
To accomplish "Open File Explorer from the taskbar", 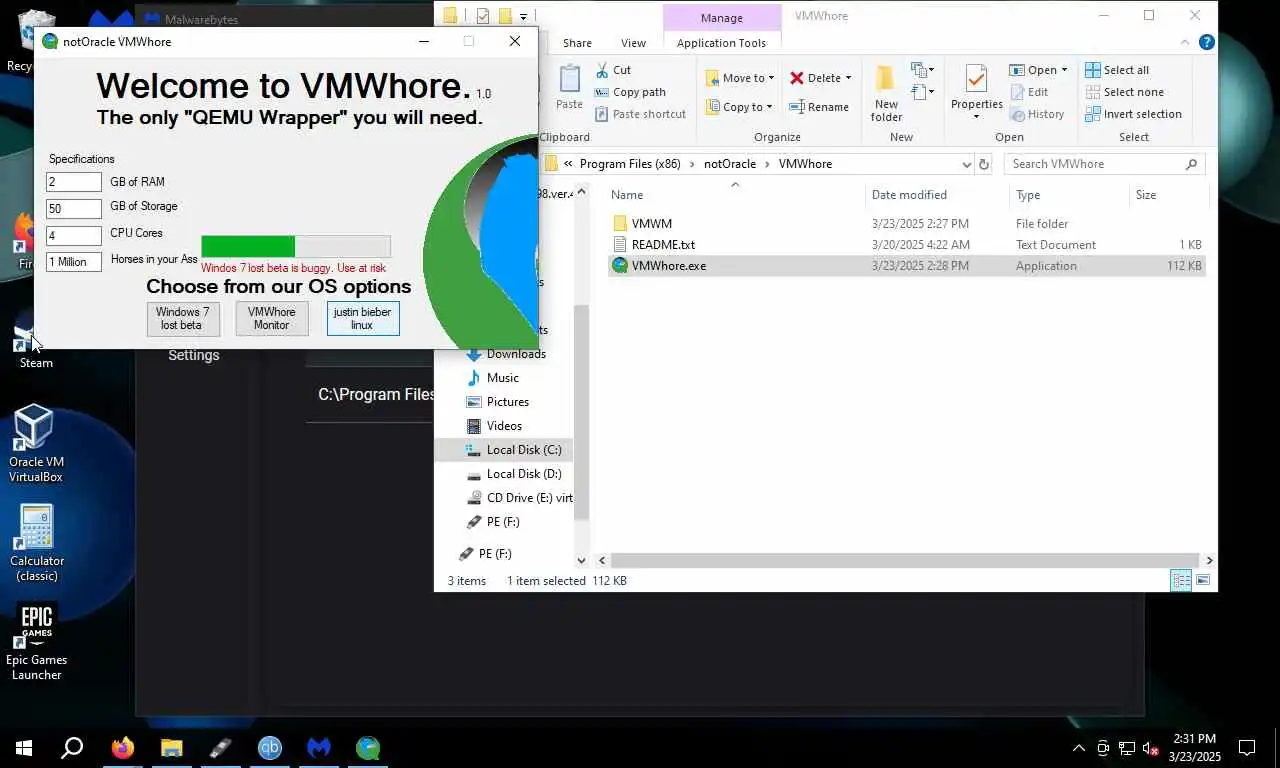I will coord(172,748).
